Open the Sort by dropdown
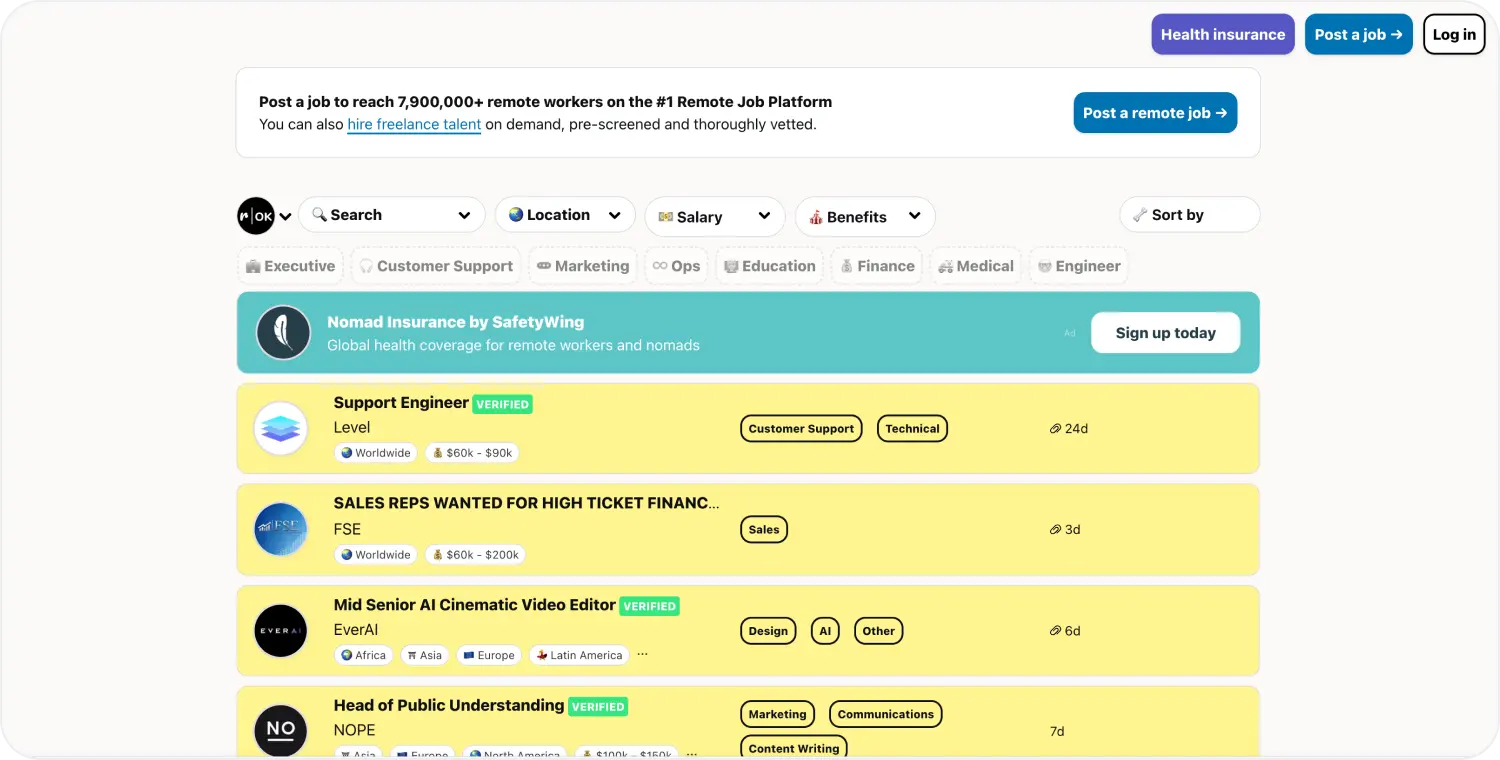The image size is (1500, 760). coord(1190,215)
